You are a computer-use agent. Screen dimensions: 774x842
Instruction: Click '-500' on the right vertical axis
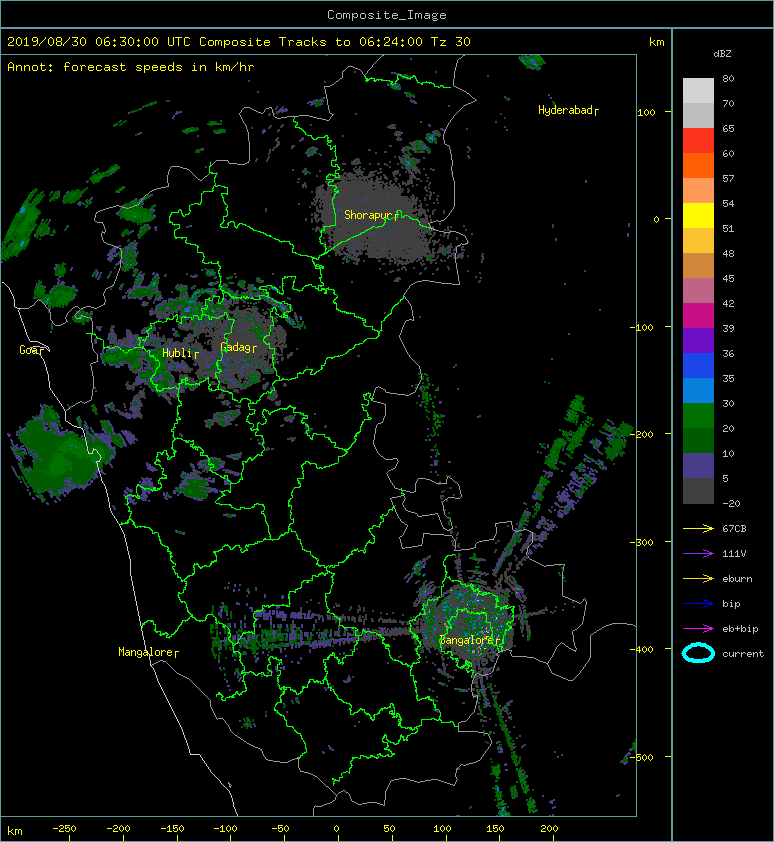click(x=641, y=757)
